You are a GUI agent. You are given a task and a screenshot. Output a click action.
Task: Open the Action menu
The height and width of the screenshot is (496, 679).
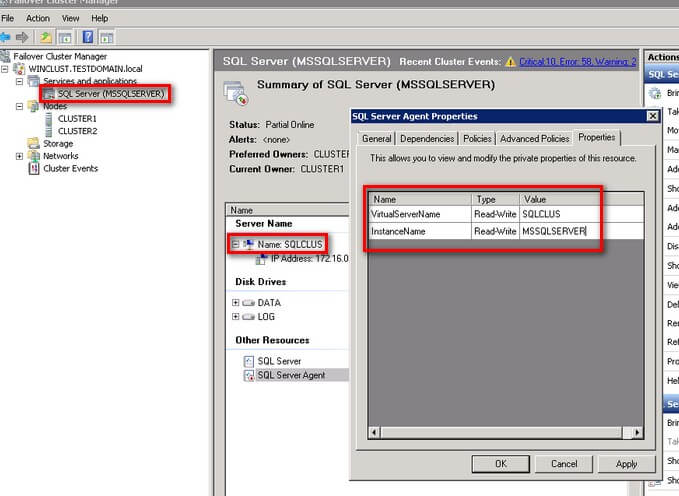[x=38, y=18]
